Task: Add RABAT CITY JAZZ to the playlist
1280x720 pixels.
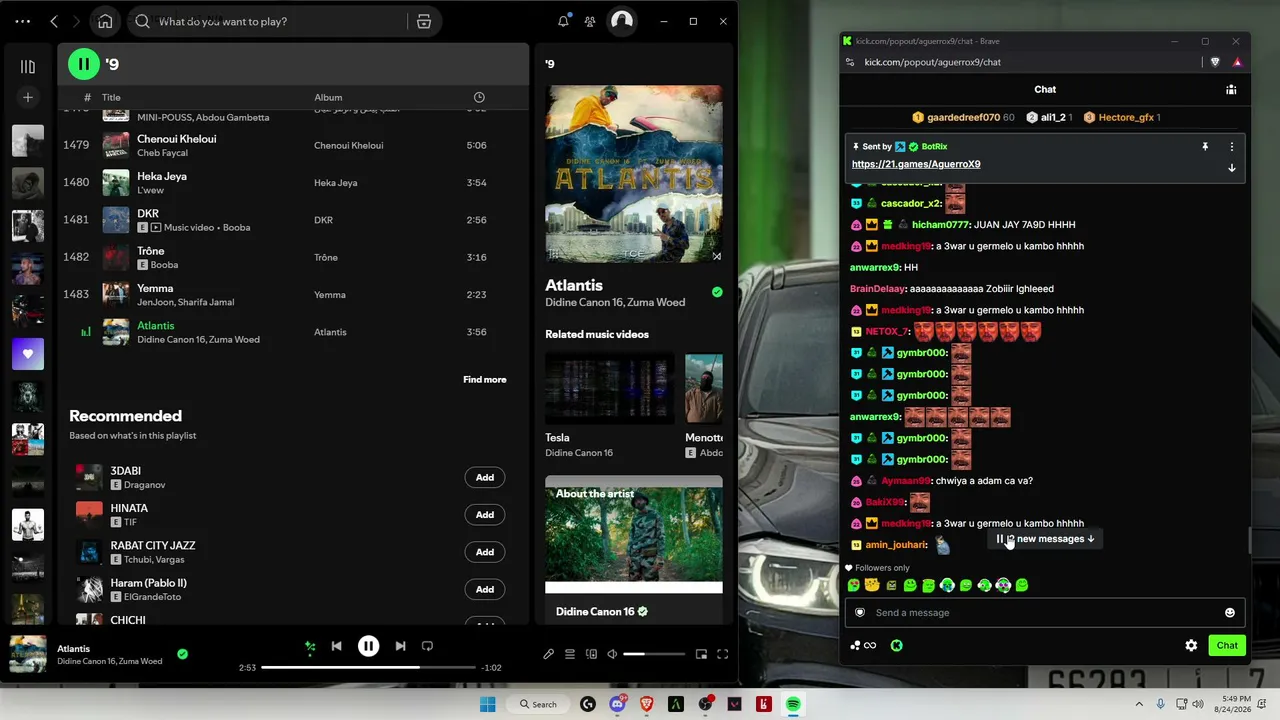Action: coord(485,552)
